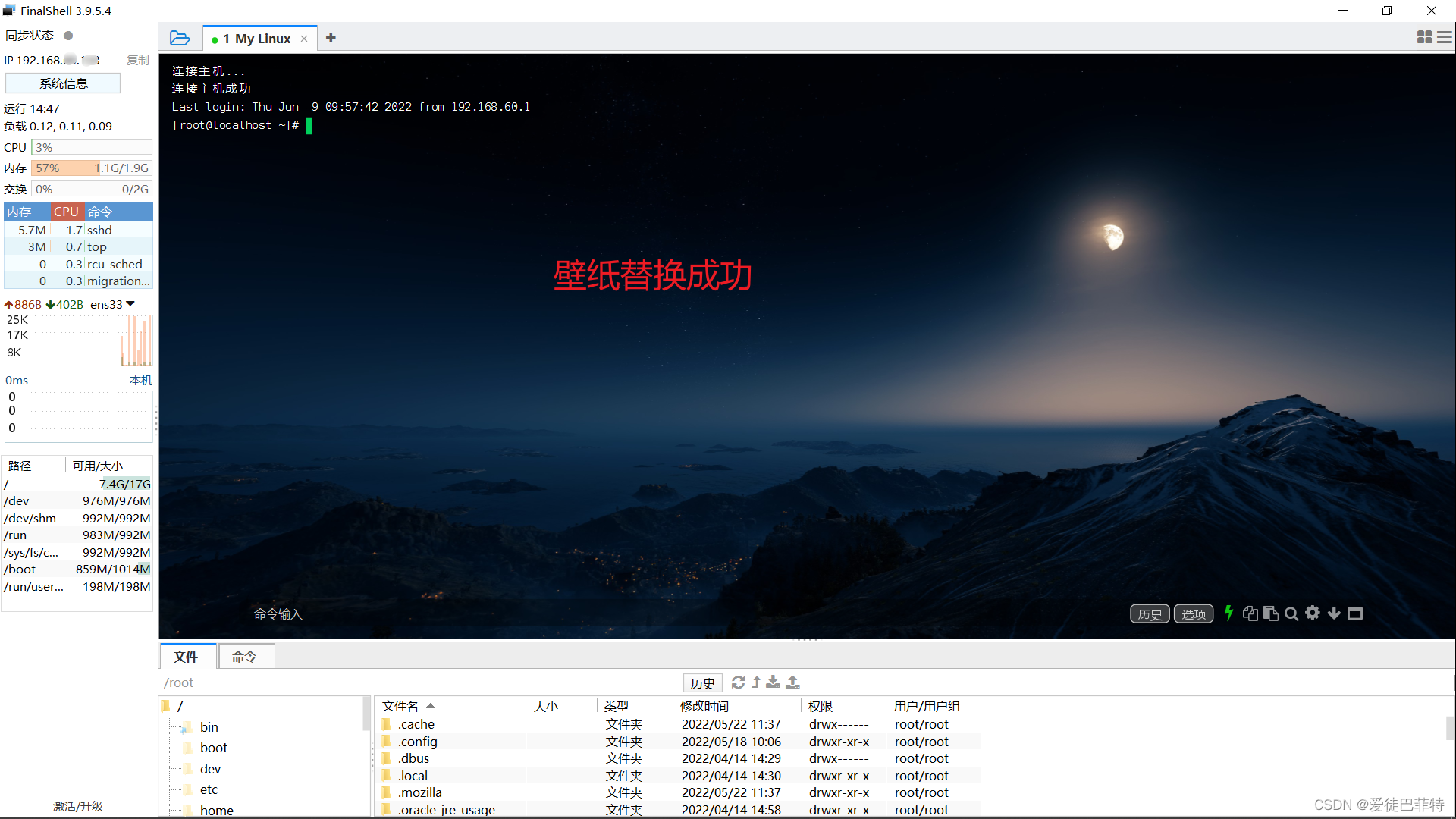Click the terminal fullscreen window icon
1456x819 pixels.
[x=1355, y=613]
